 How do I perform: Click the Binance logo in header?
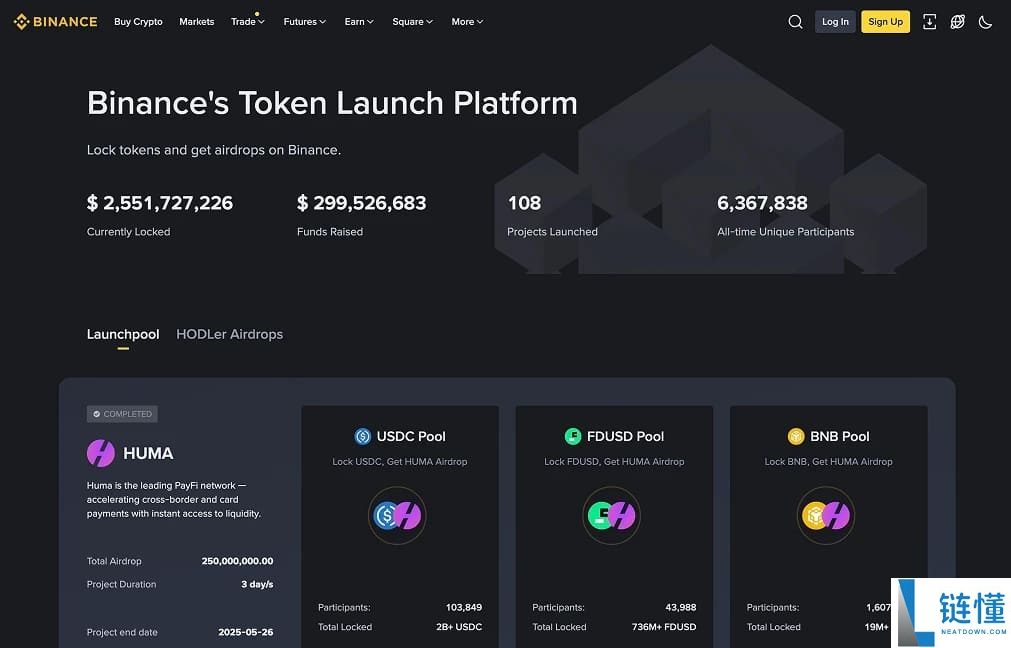click(55, 21)
